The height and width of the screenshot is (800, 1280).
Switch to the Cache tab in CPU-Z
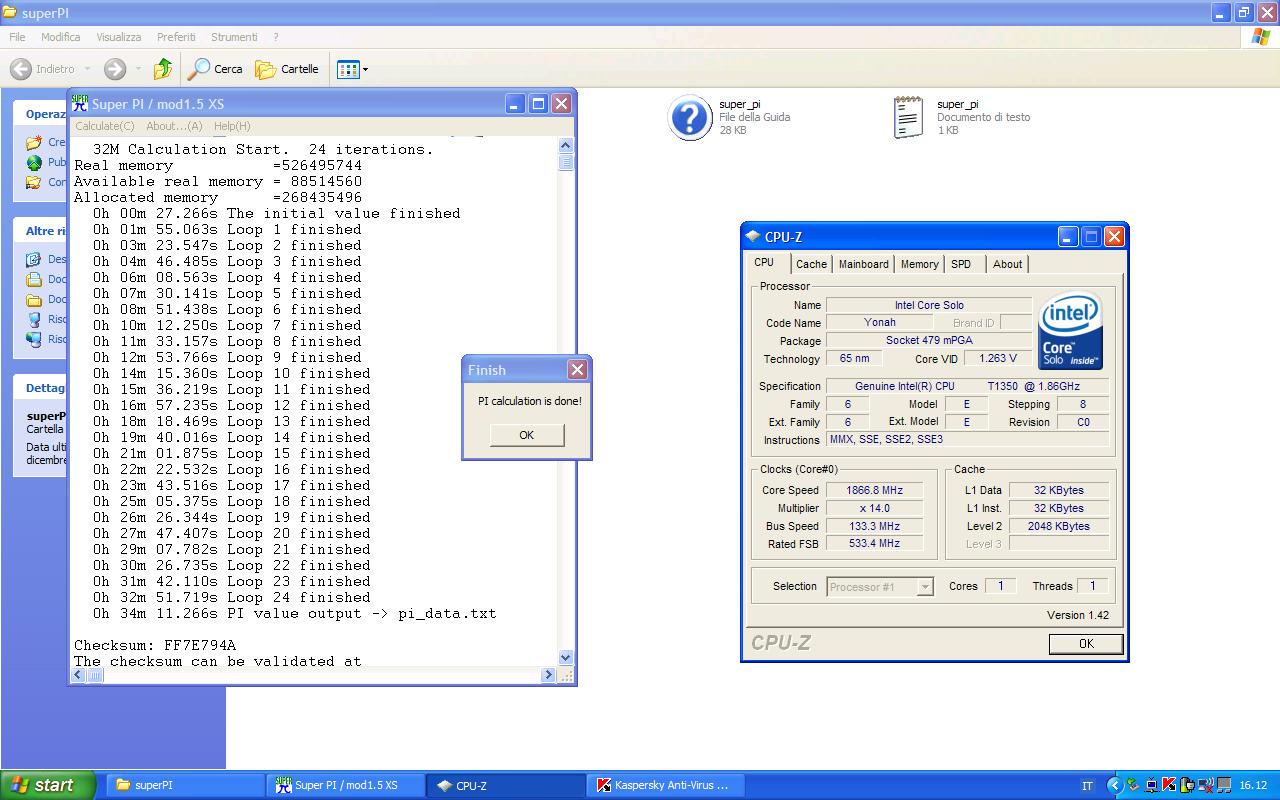tap(811, 264)
